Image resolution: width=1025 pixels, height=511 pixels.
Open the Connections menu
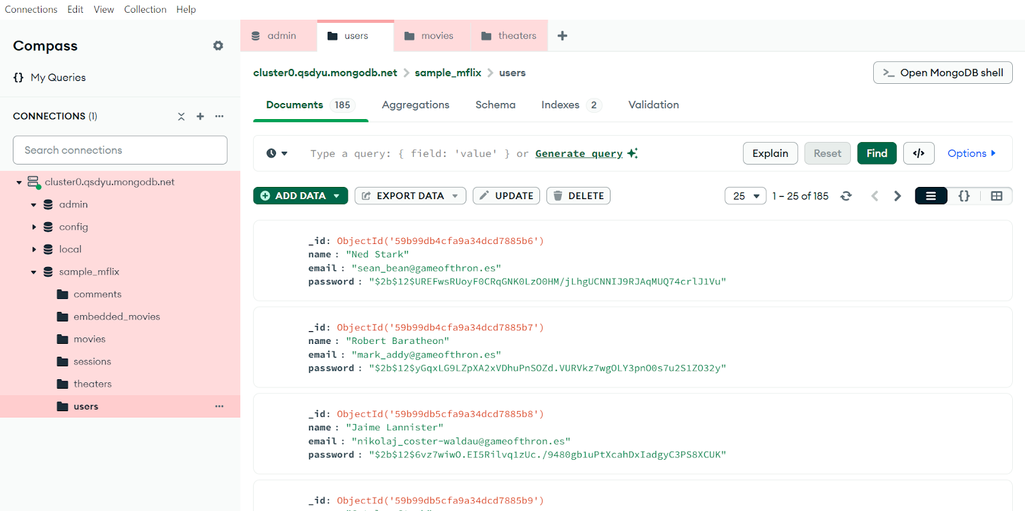coord(31,10)
